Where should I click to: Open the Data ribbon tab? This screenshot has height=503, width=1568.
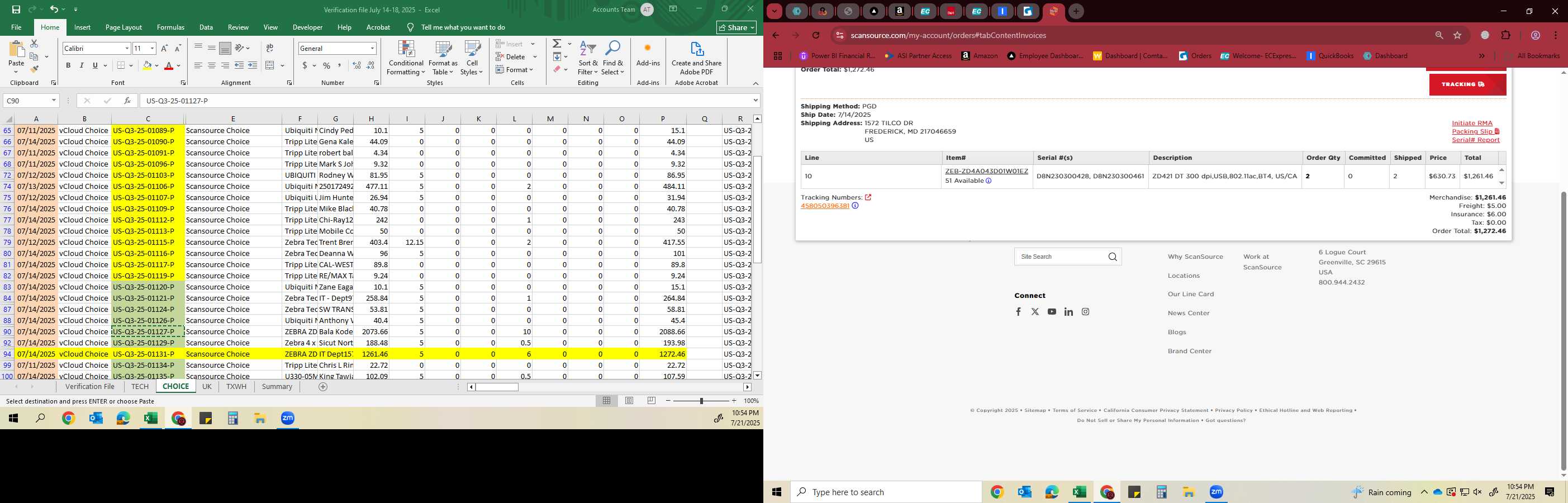(x=206, y=27)
